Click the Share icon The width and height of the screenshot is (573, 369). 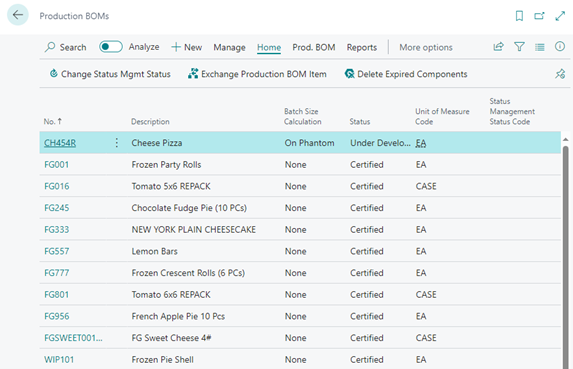498,47
